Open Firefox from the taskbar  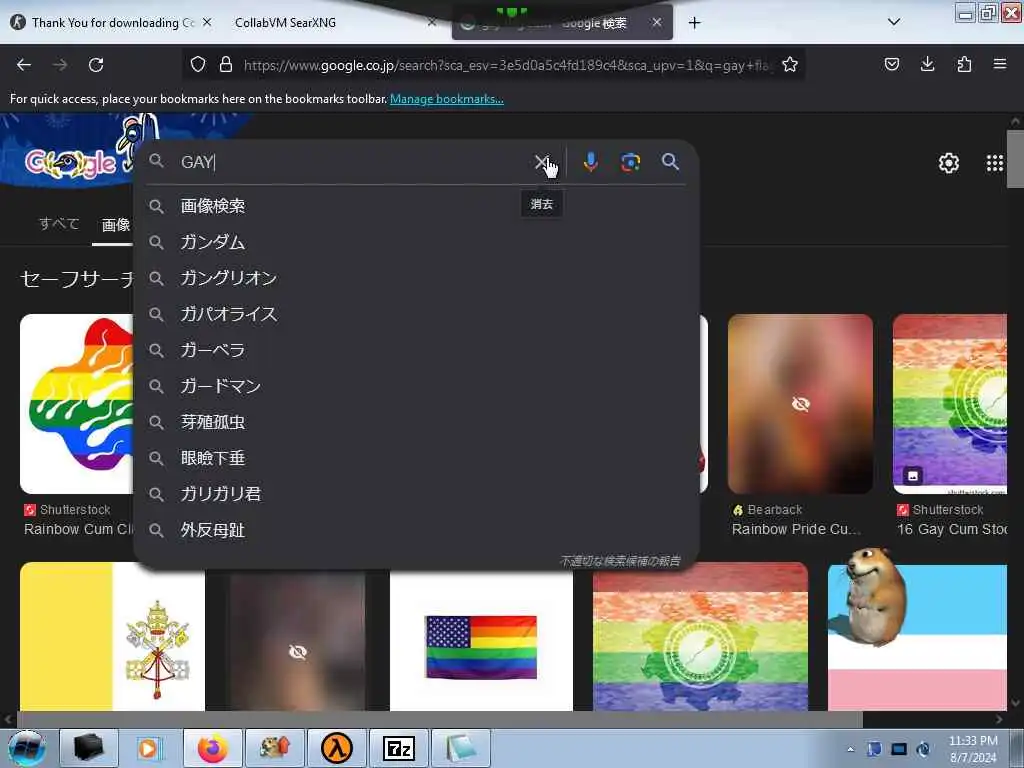213,748
